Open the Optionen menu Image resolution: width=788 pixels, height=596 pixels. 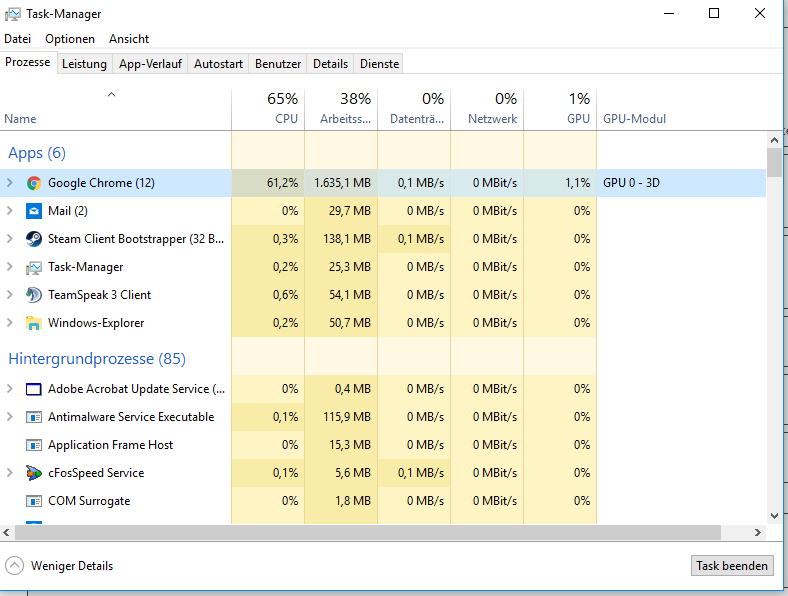[x=70, y=39]
